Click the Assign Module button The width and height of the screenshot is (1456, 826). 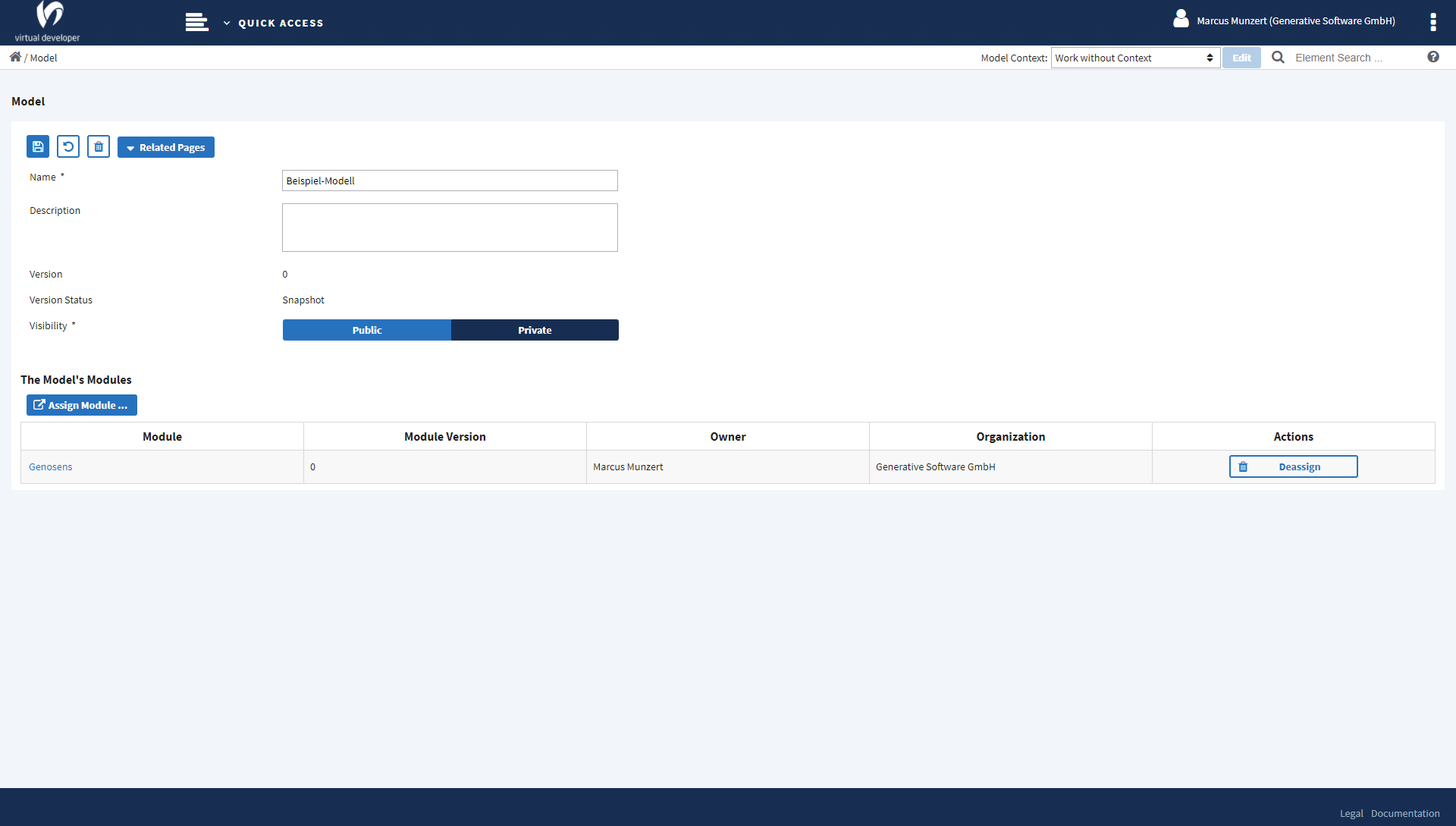tap(82, 405)
